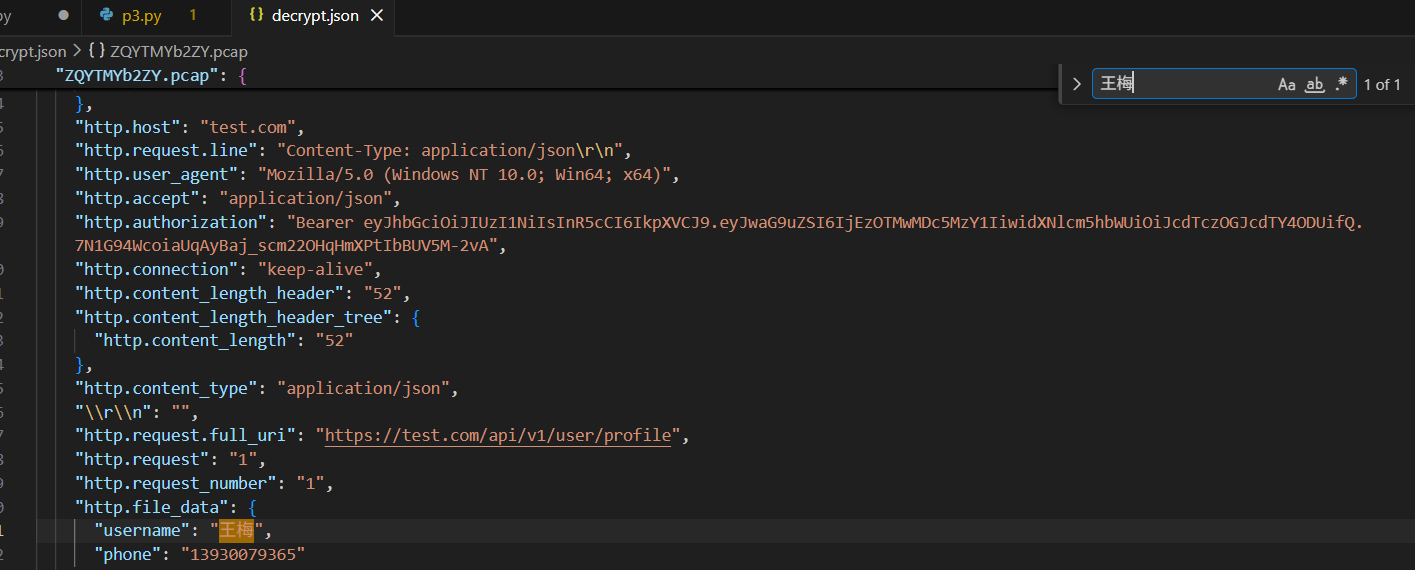
Task: Place cursor on phone value 13930079365
Action: (244, 554)
